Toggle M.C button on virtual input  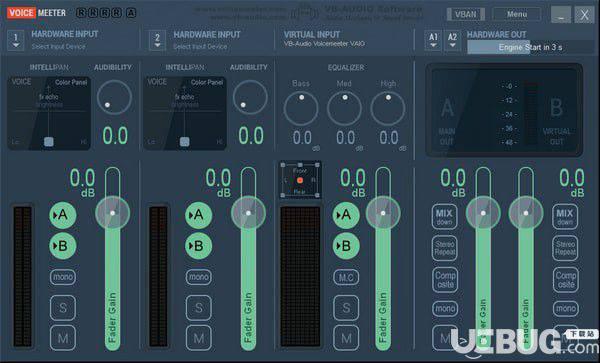pos(346,277)
